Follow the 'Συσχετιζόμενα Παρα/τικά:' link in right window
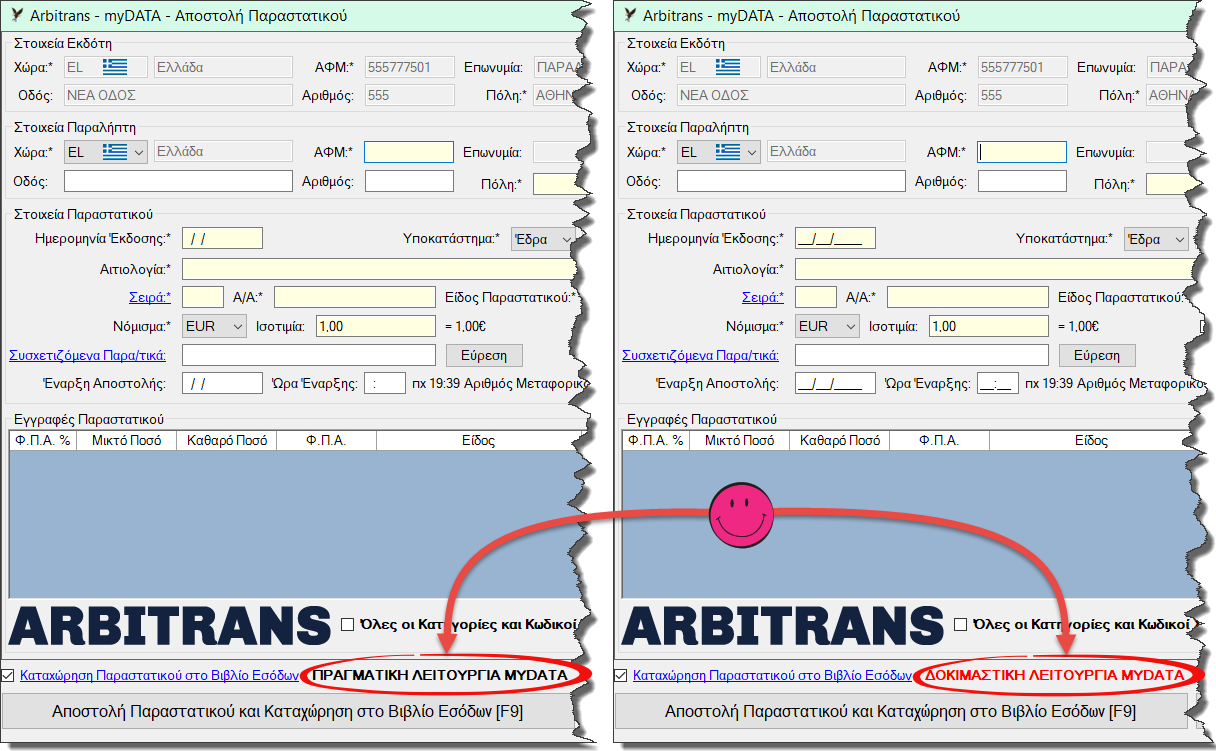The width and height of the screenshot is (1216, 751). tap(700, 355)
